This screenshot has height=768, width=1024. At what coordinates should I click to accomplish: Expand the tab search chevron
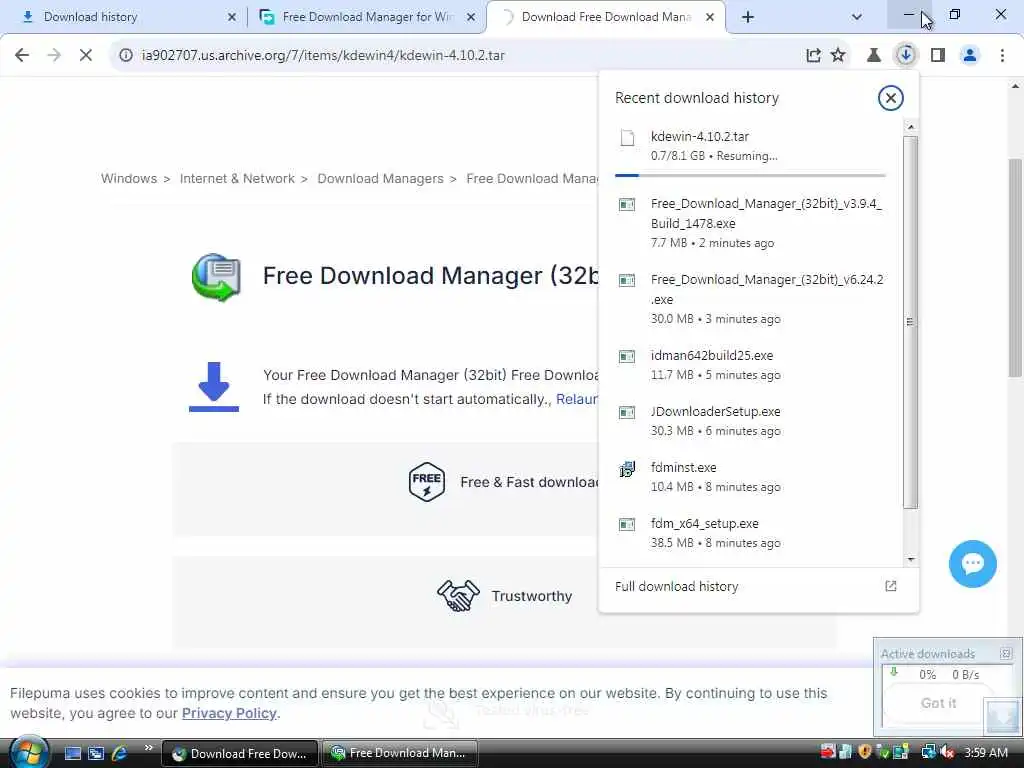[857, 17]
